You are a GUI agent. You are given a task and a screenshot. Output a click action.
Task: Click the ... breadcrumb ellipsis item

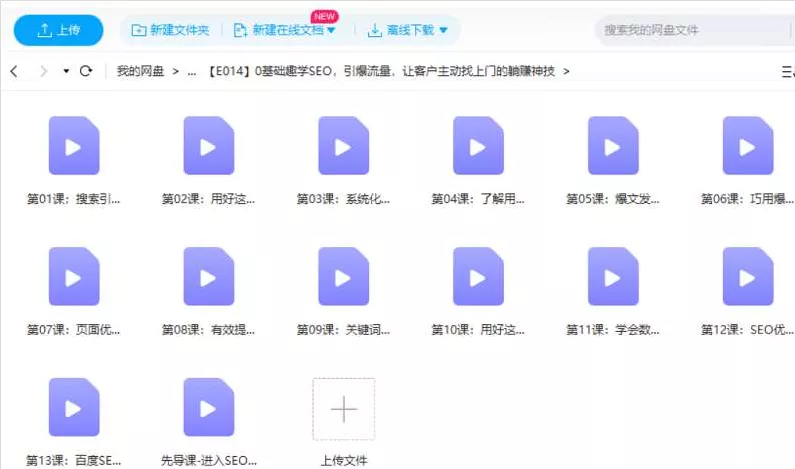click(191, 71)
